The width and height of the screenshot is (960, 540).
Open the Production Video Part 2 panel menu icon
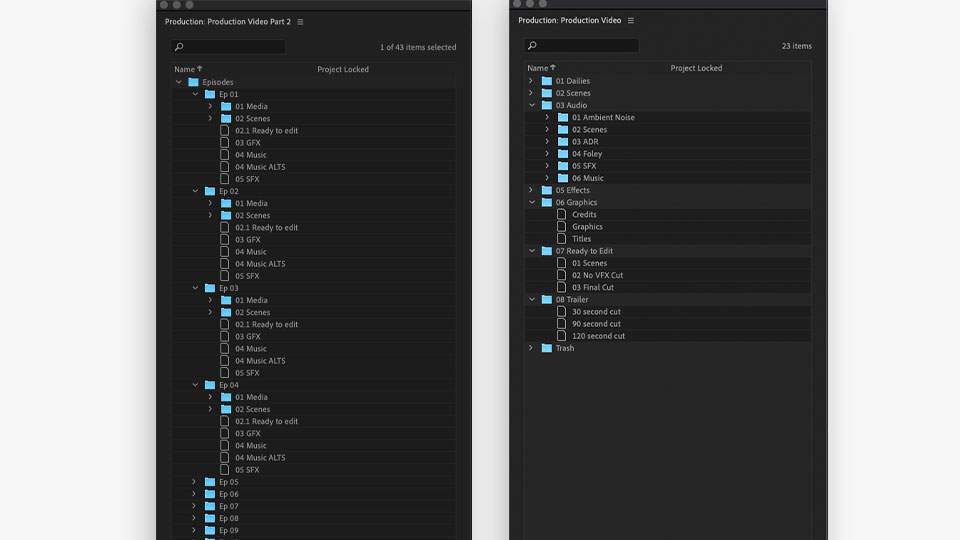click(300, 22)
